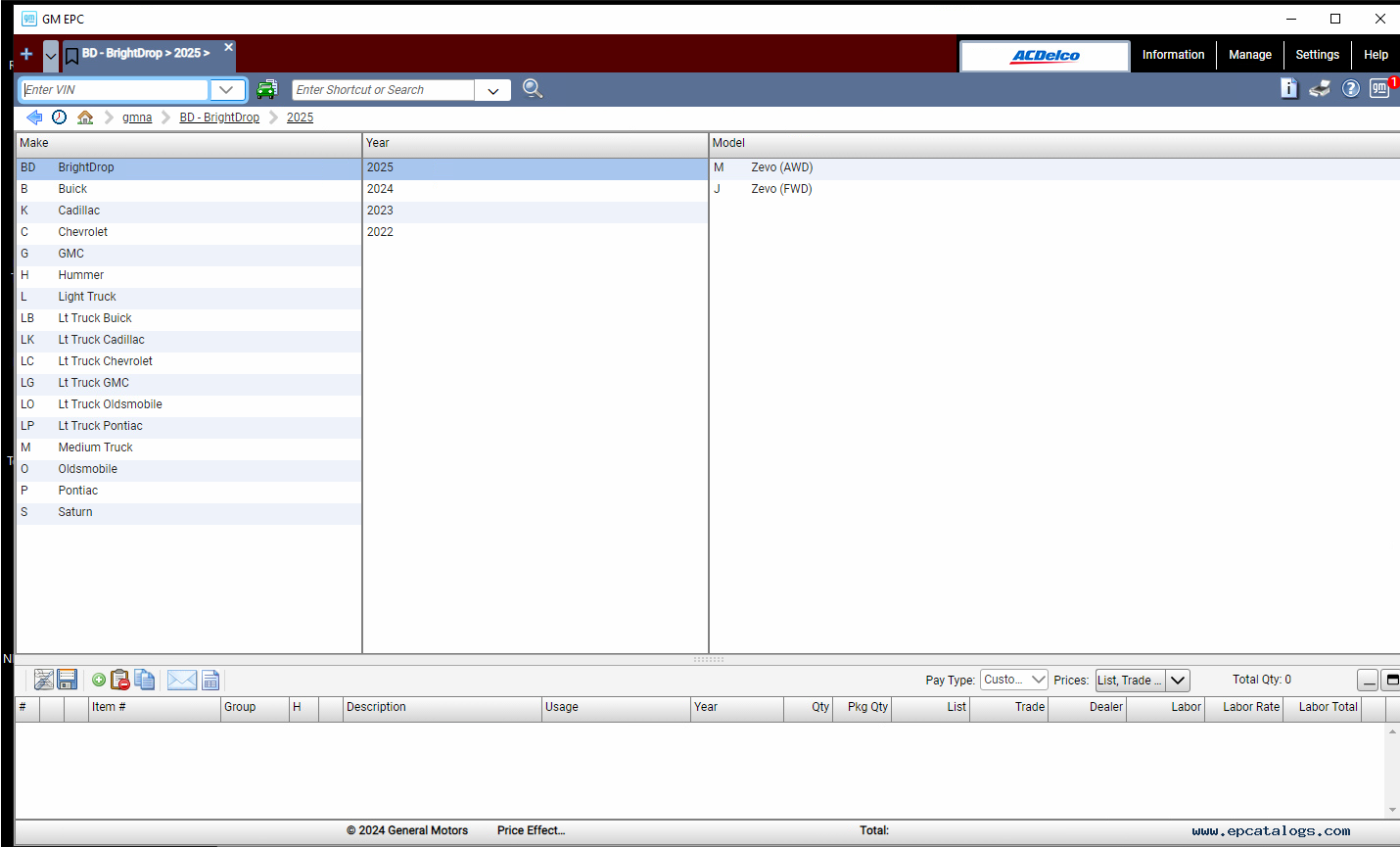Select Cadillac in the Make list
This screenshot has height=847, width=1400.
click(x=189, y=211)
